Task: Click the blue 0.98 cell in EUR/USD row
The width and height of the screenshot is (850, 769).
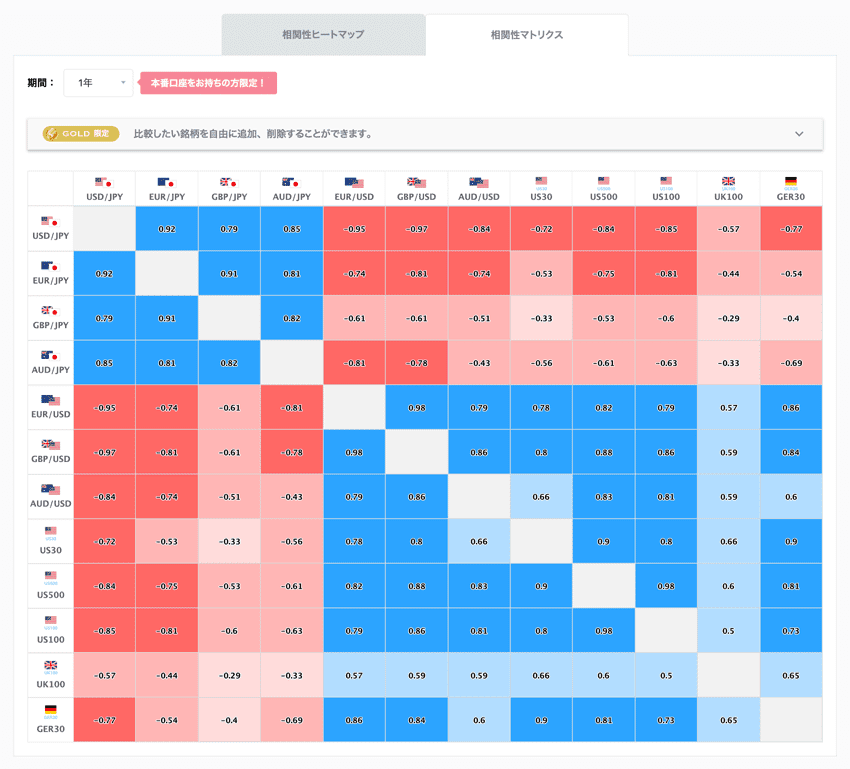Action: 416,407
